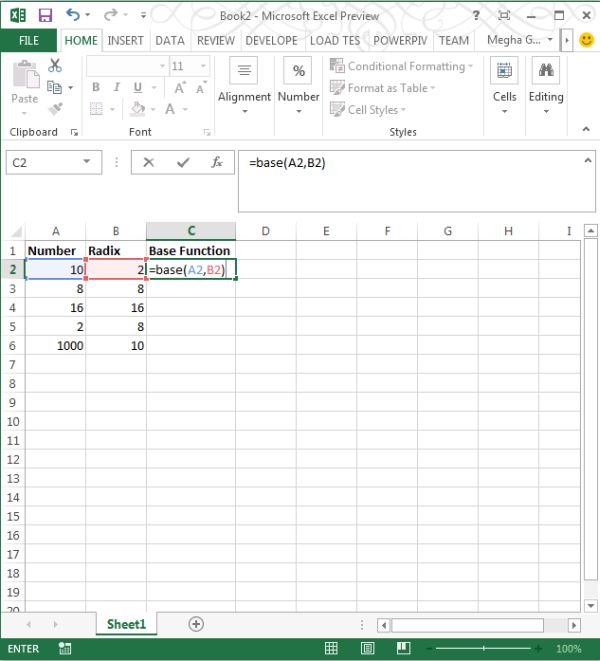Click the Borders icon
Image resolution: width=600 pixels, height=661 pixels.
[x=96, y=109]
